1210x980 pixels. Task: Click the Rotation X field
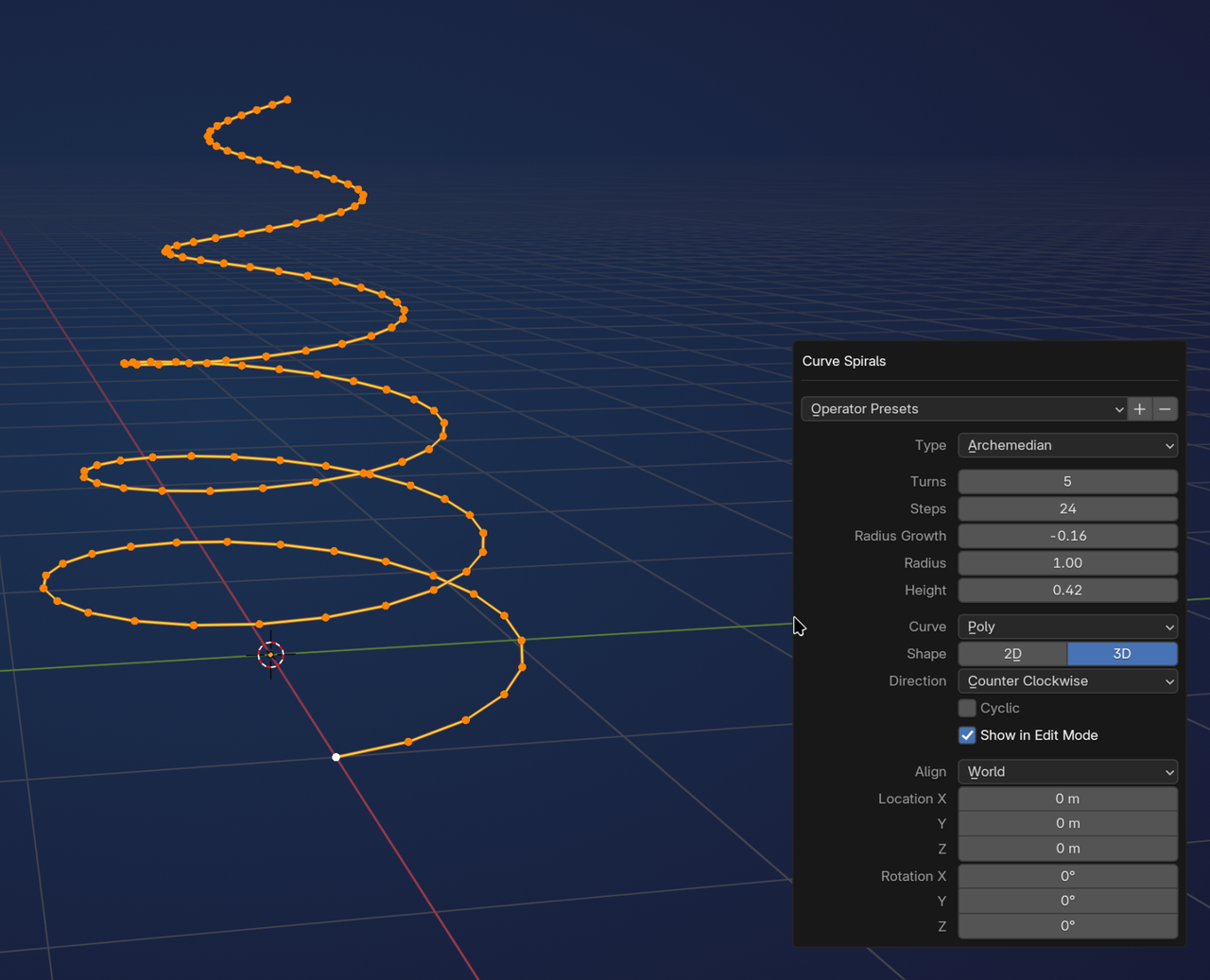[1068, 876]
